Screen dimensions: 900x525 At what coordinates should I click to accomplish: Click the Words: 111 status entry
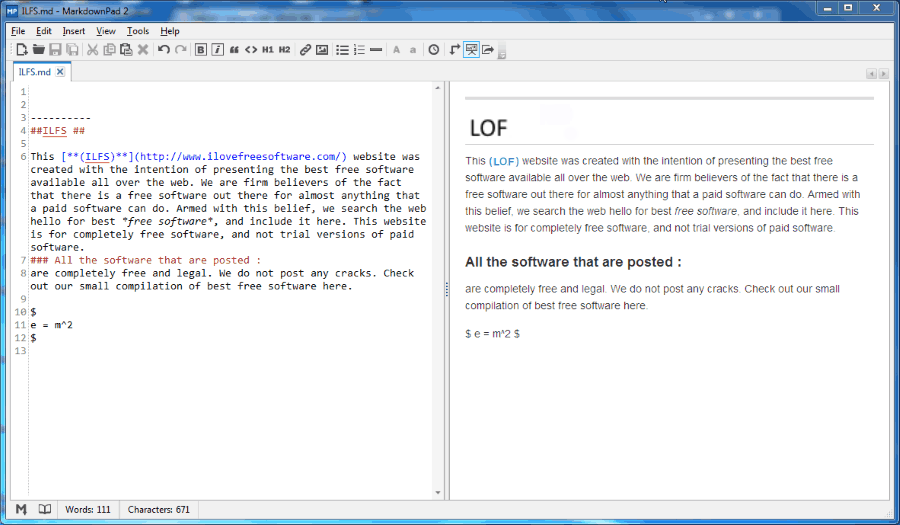tap(88, 510)
